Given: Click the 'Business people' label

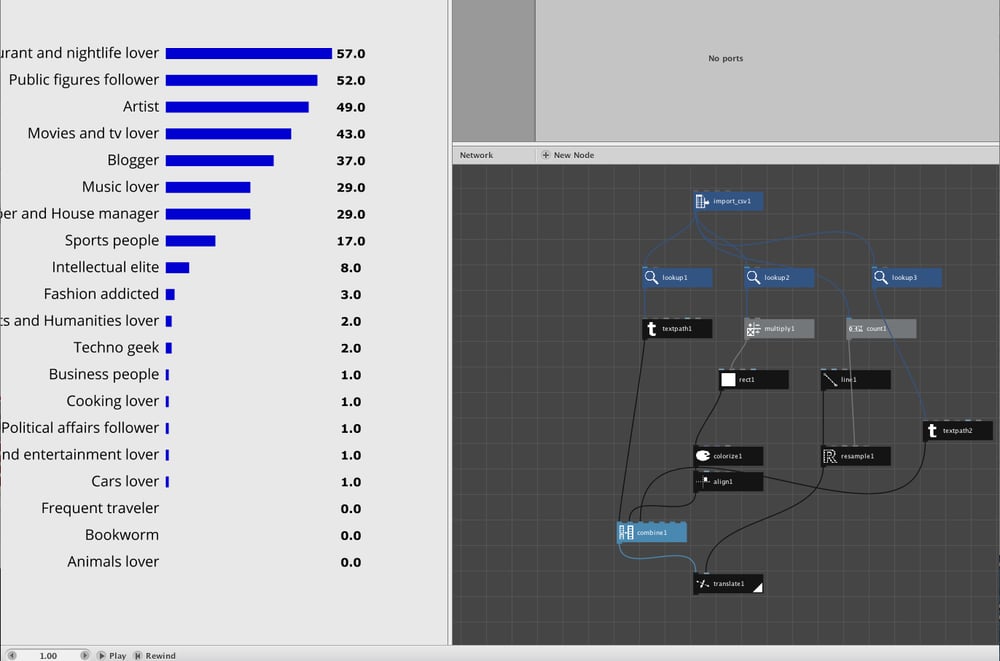Looking at the screenshot, I should coord(104,375).
